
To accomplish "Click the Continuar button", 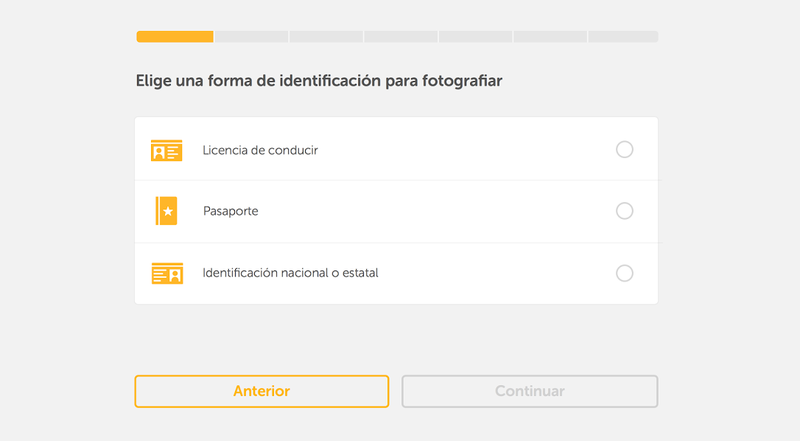I will (x=530, y=391).
